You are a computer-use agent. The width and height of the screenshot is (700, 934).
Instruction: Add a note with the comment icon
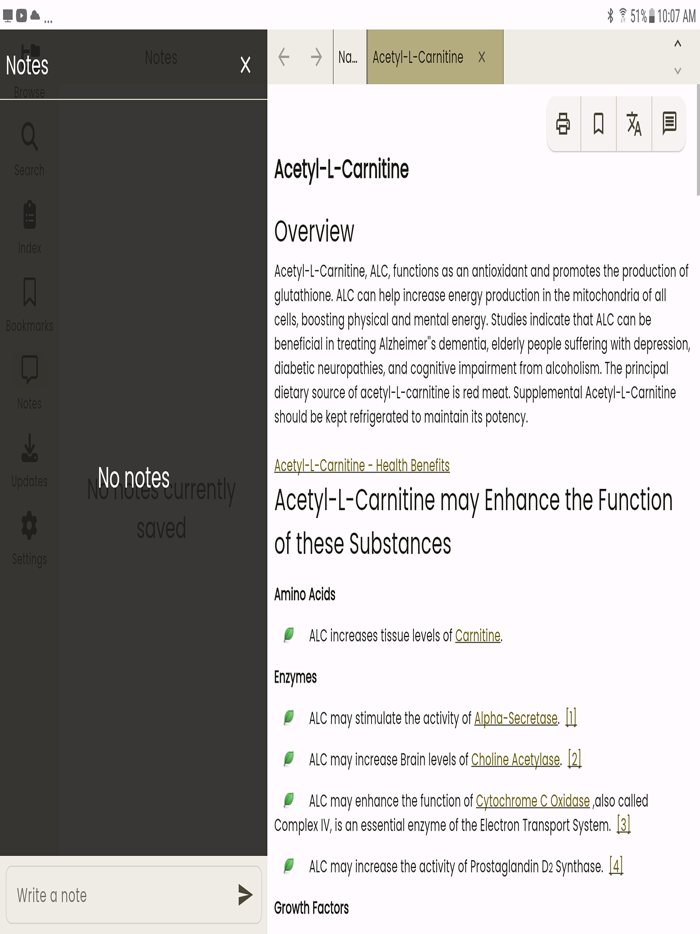[x=669, y=124]
